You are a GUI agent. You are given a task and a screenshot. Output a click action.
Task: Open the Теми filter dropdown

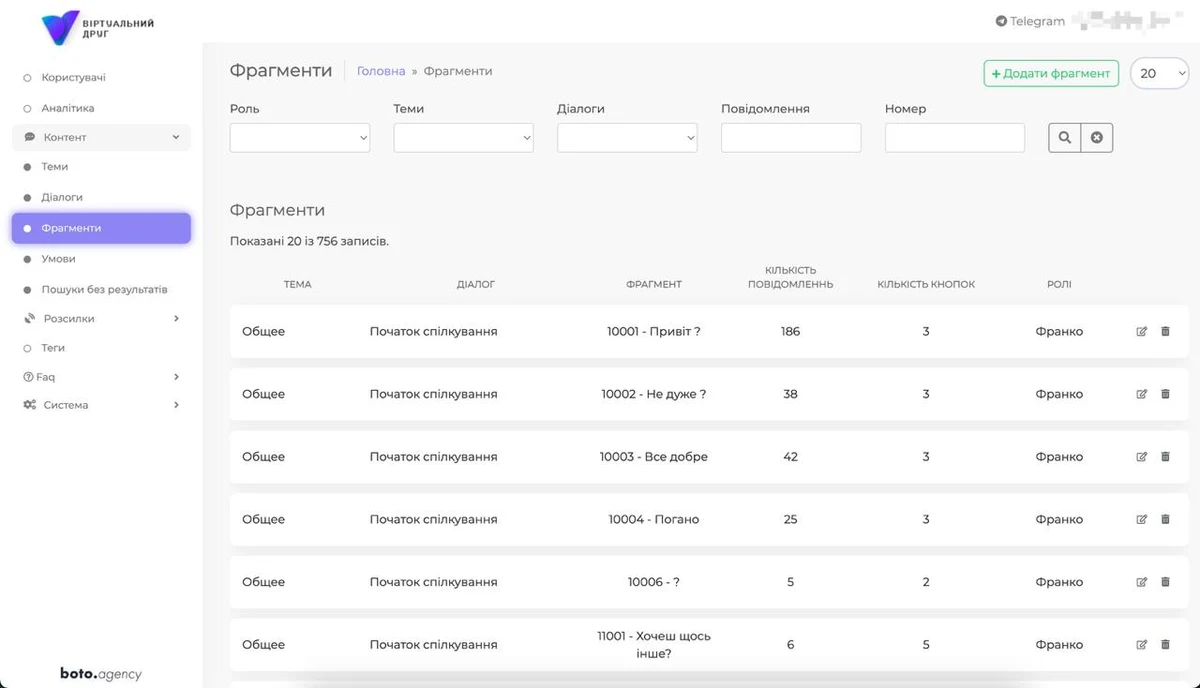463,138
